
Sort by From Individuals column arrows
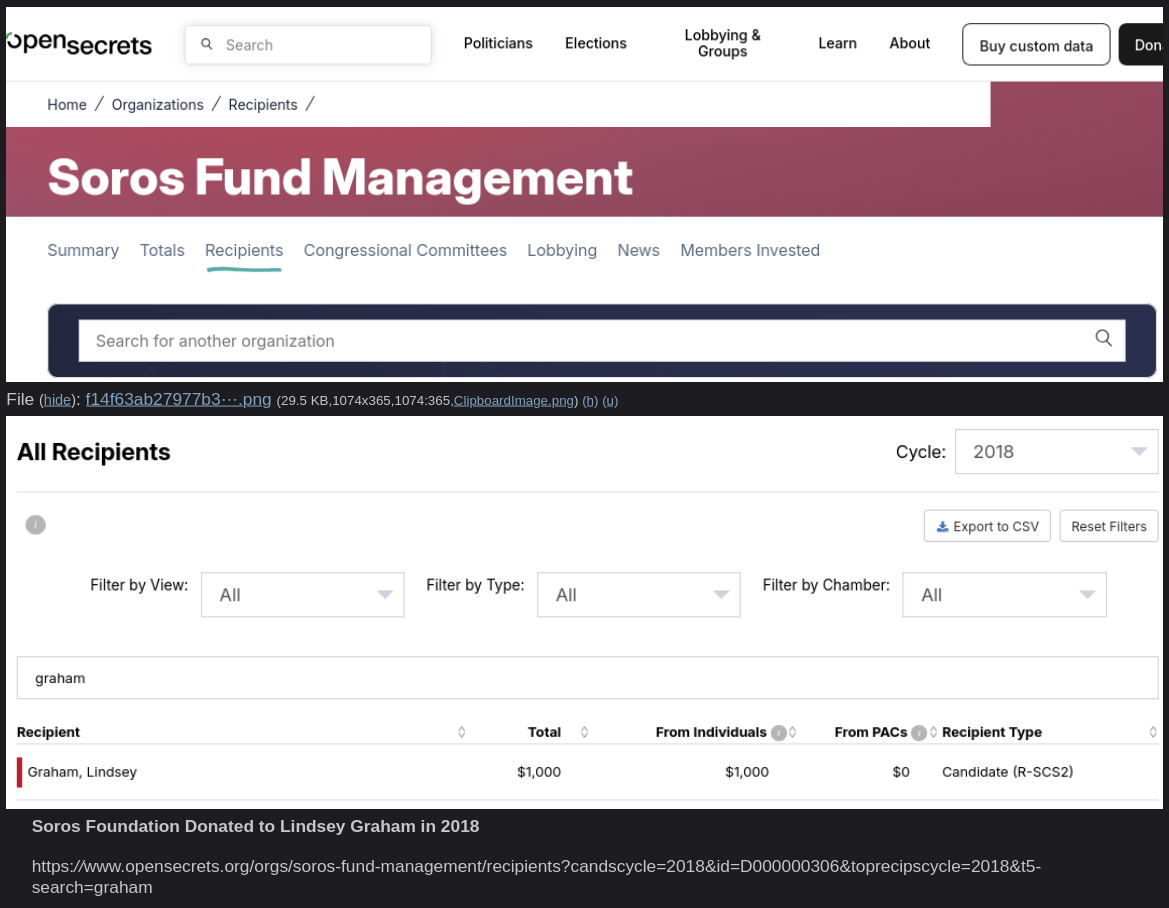click(x=793, y=732)
